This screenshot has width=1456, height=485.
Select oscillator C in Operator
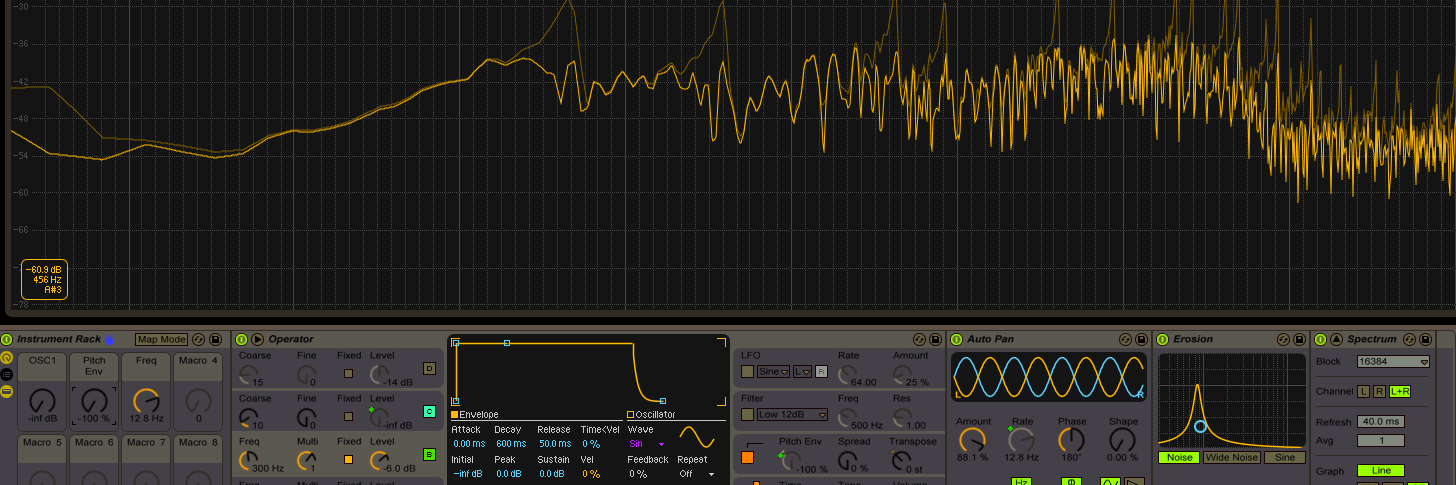tap(429, 411)
